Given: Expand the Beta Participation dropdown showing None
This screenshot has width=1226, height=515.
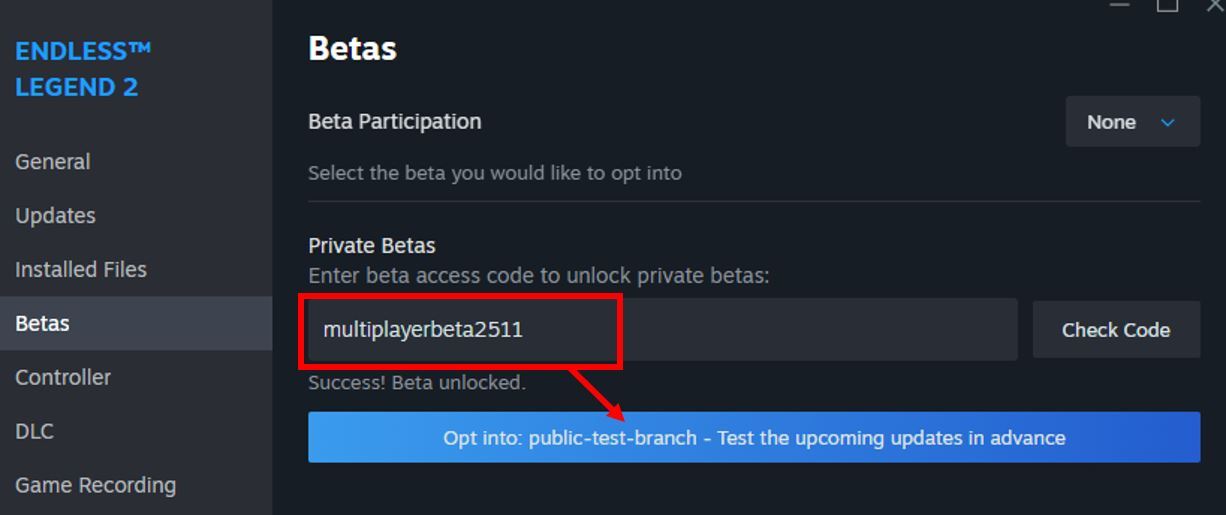Looking at the screenshot, I should click(1132, 122).
